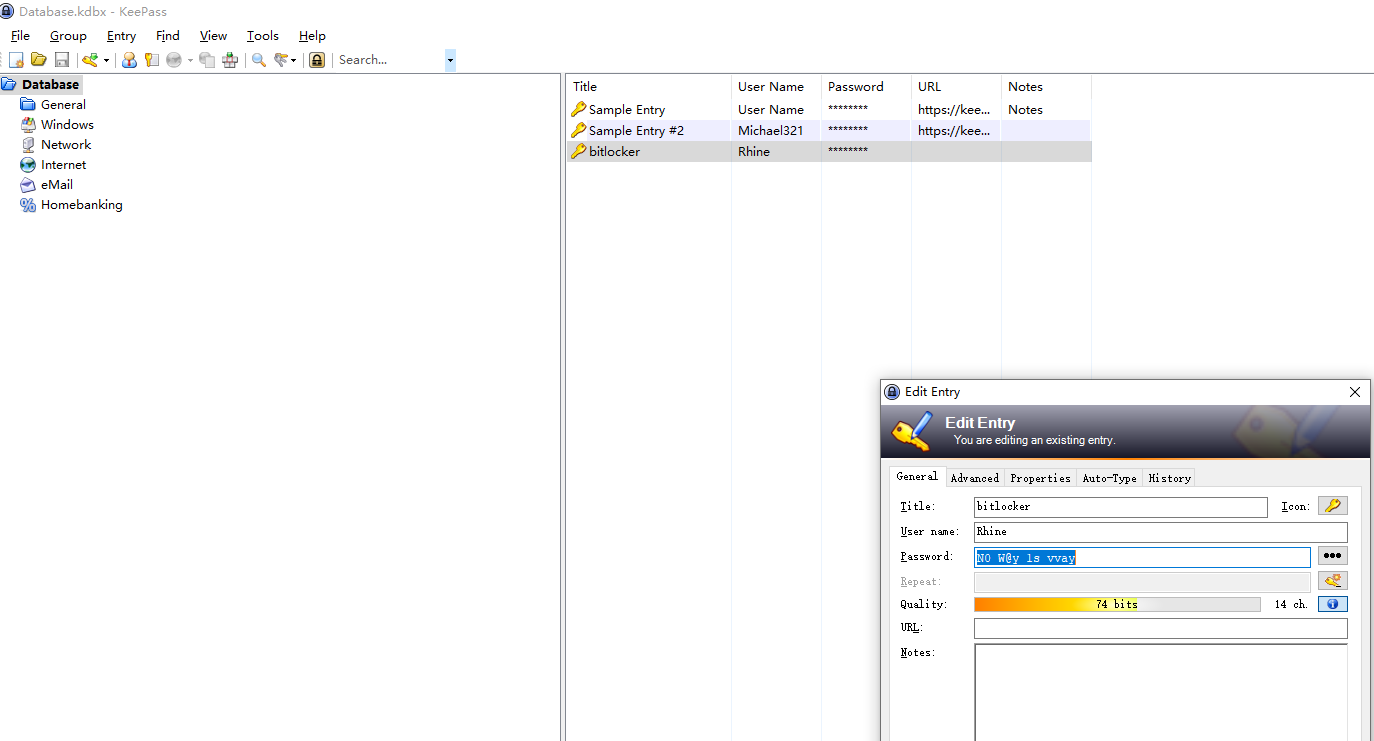Click the New database toolbar icon
The image size is (1374, 741).
(x=17, y=60)
